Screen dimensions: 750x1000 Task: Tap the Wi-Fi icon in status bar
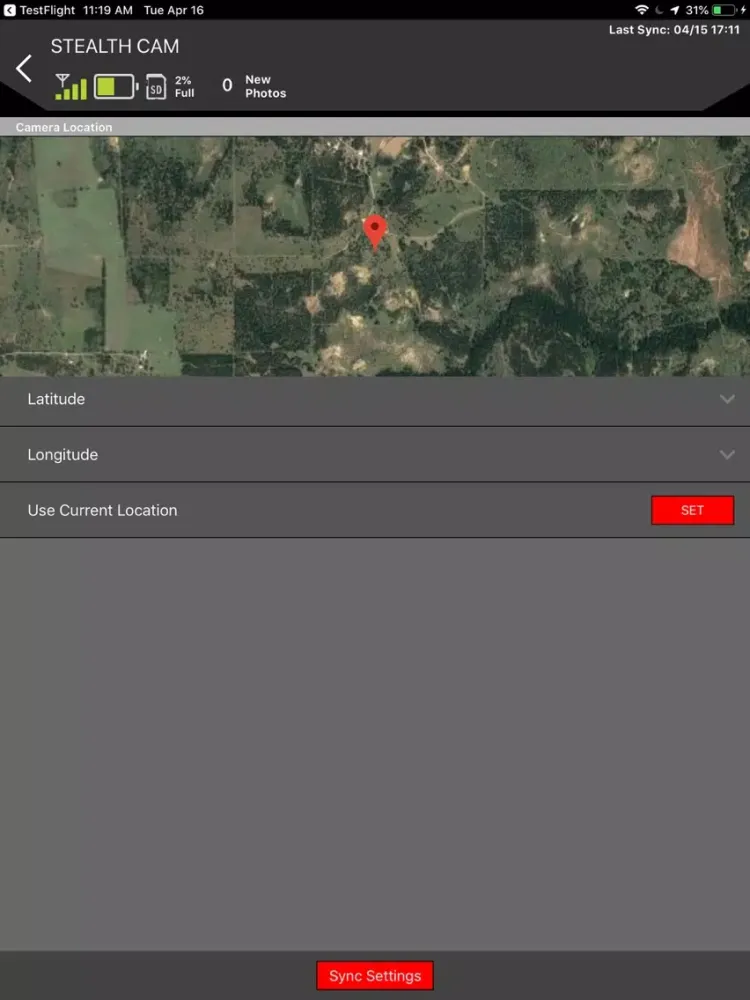click(641, 10)
